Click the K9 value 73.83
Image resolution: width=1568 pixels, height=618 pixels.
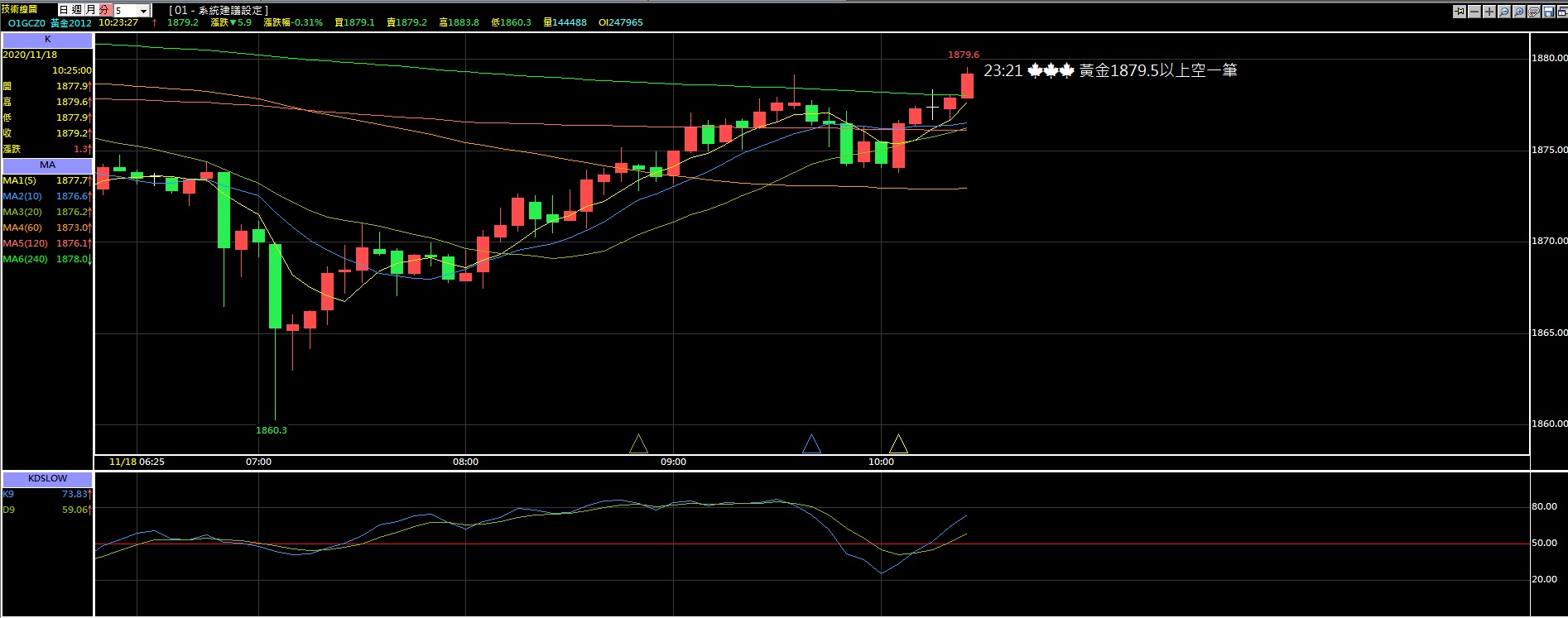click(75, 494)
